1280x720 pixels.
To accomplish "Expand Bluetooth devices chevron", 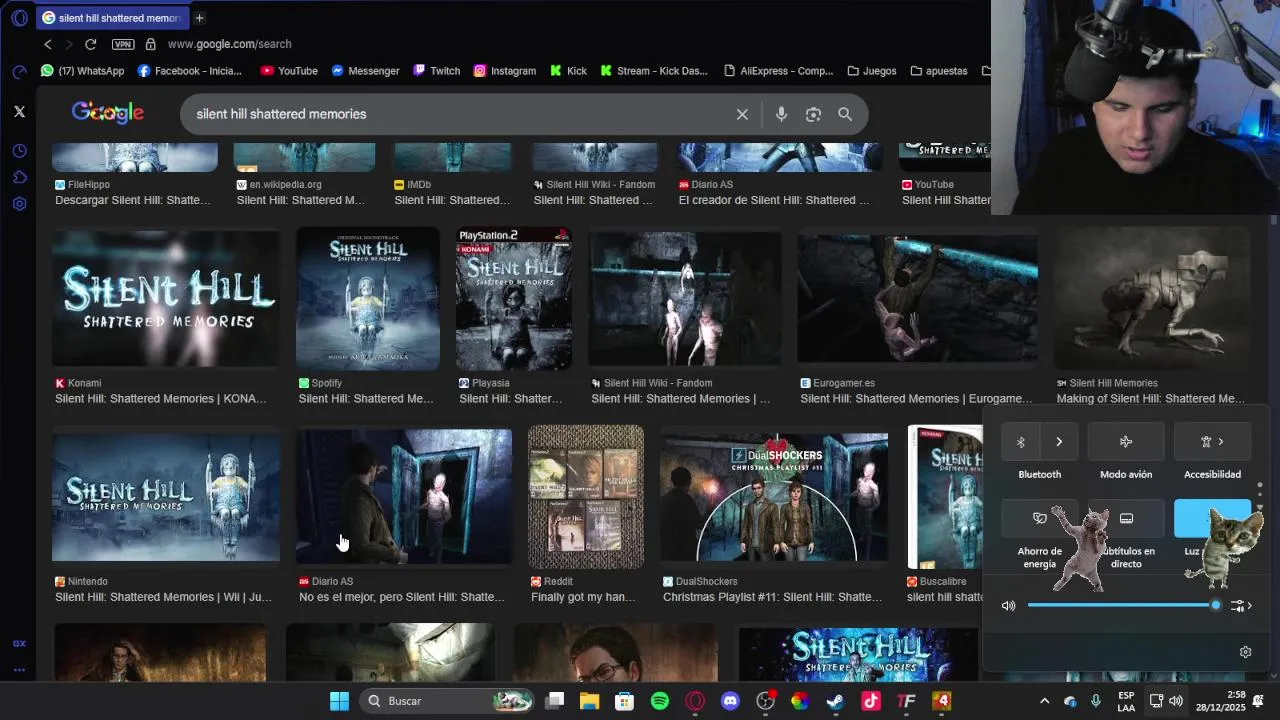I will click(1059, 442).
